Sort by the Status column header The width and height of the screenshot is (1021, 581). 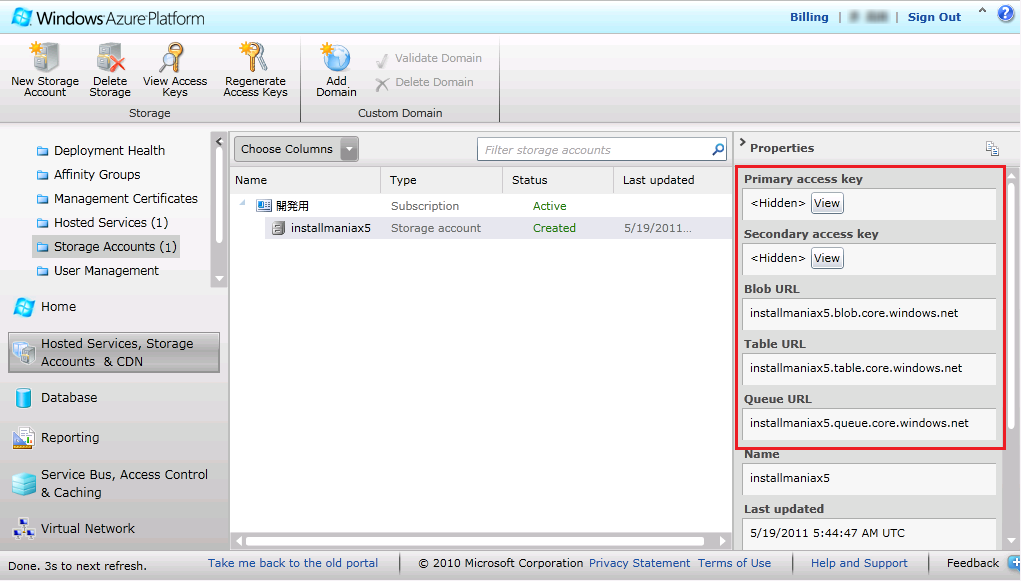coord(558,180)
